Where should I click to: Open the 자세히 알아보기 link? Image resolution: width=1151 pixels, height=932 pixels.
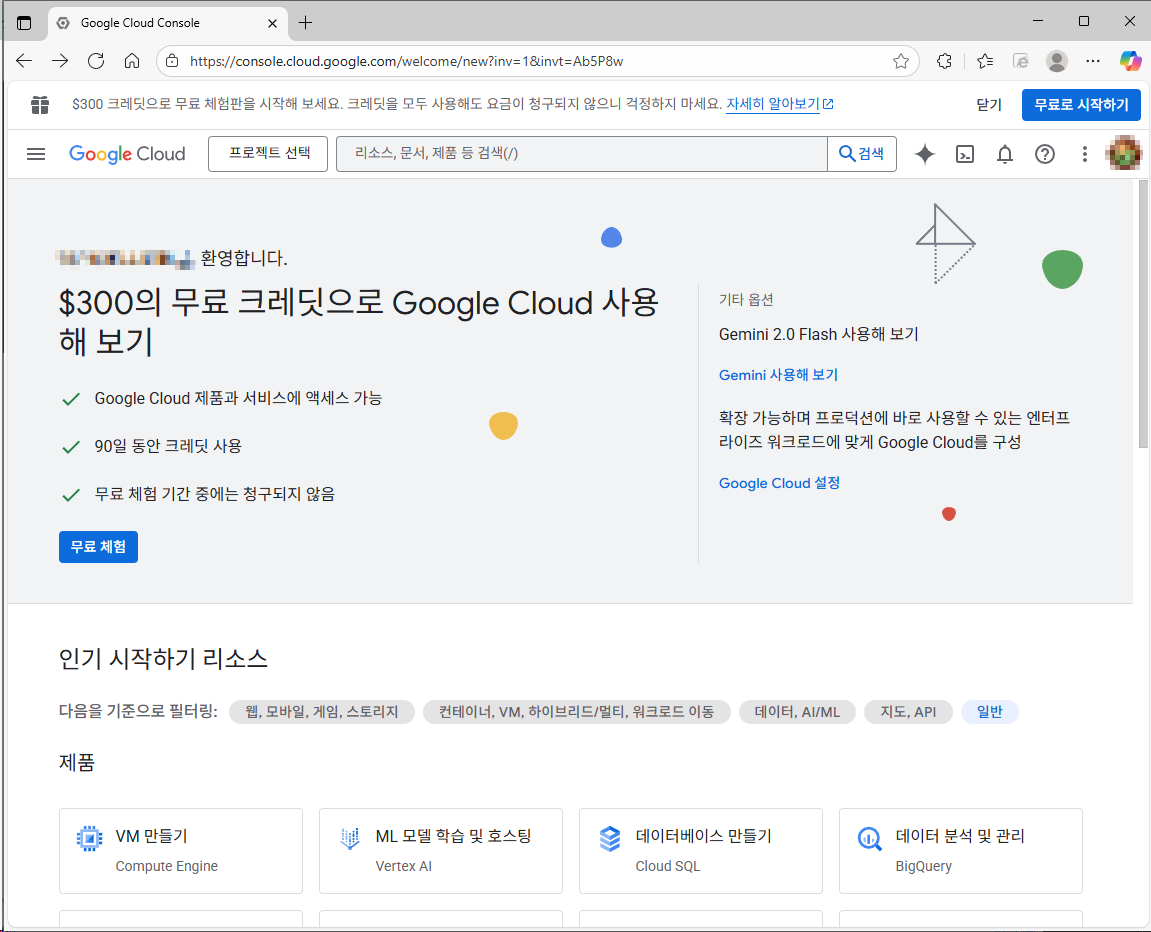tap(780, 104)
